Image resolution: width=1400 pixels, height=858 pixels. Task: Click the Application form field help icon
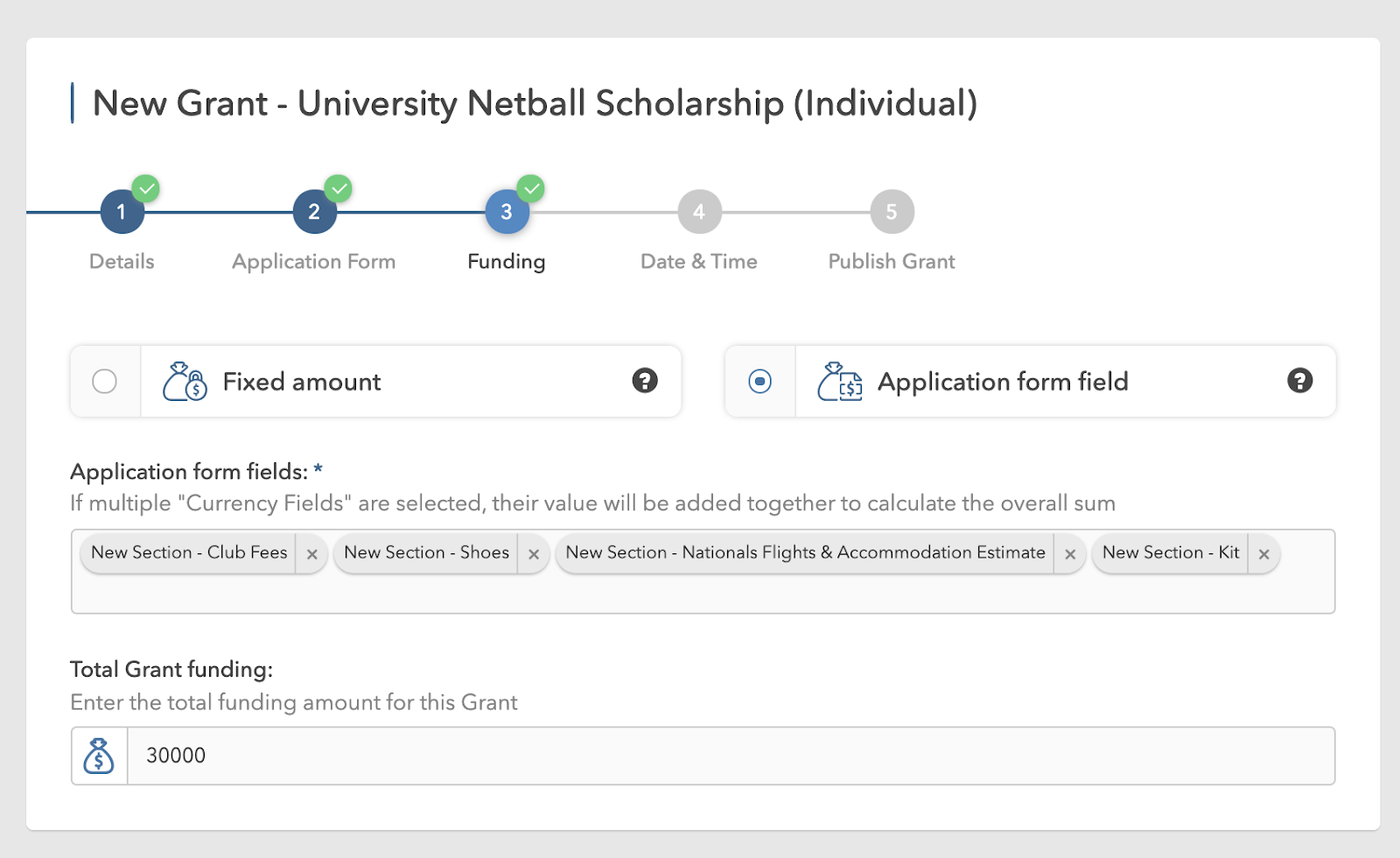tap(1299, 381)
